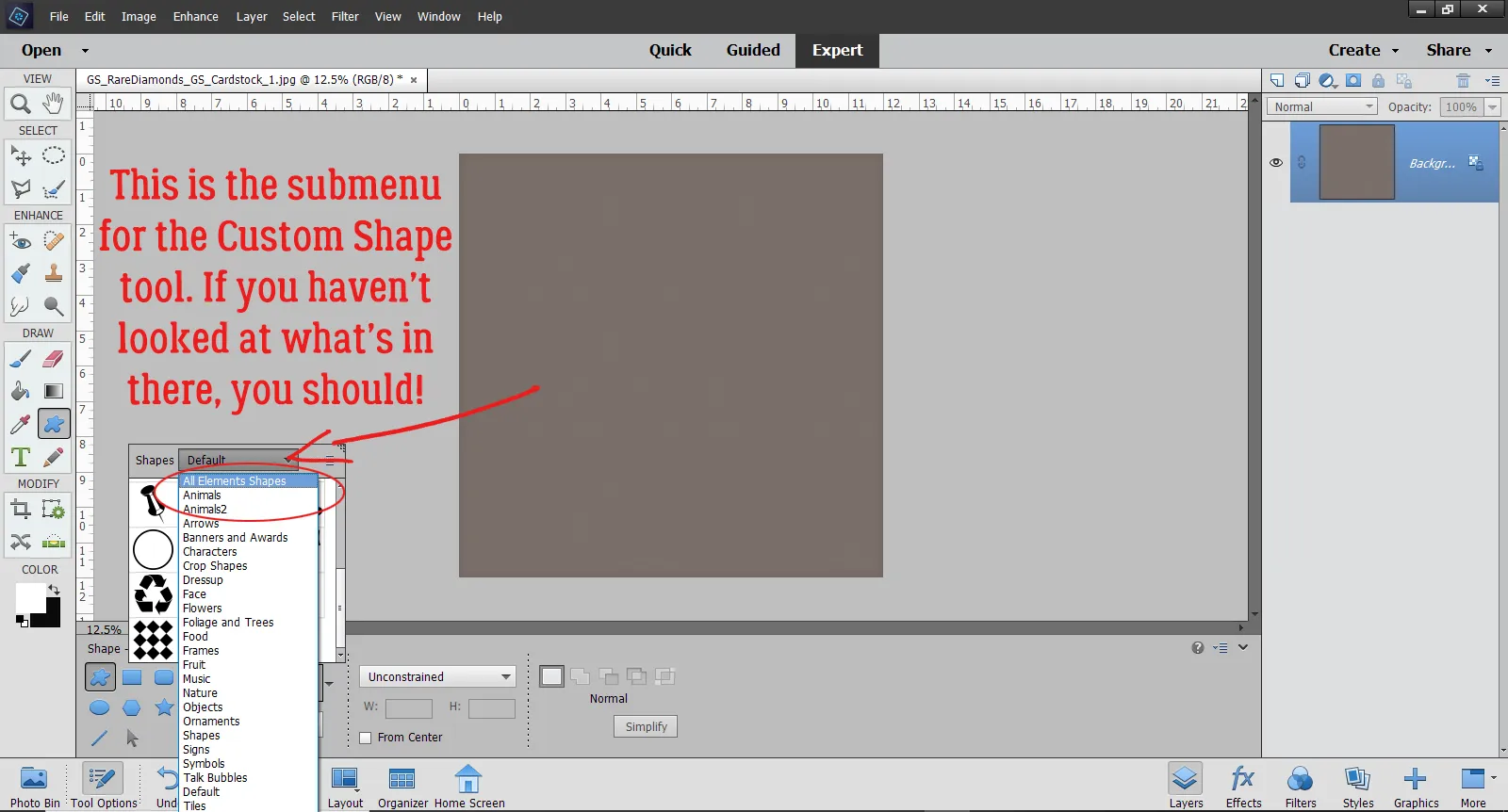
Task: Pick the Eraser tool
Action: tap(54, 359)
